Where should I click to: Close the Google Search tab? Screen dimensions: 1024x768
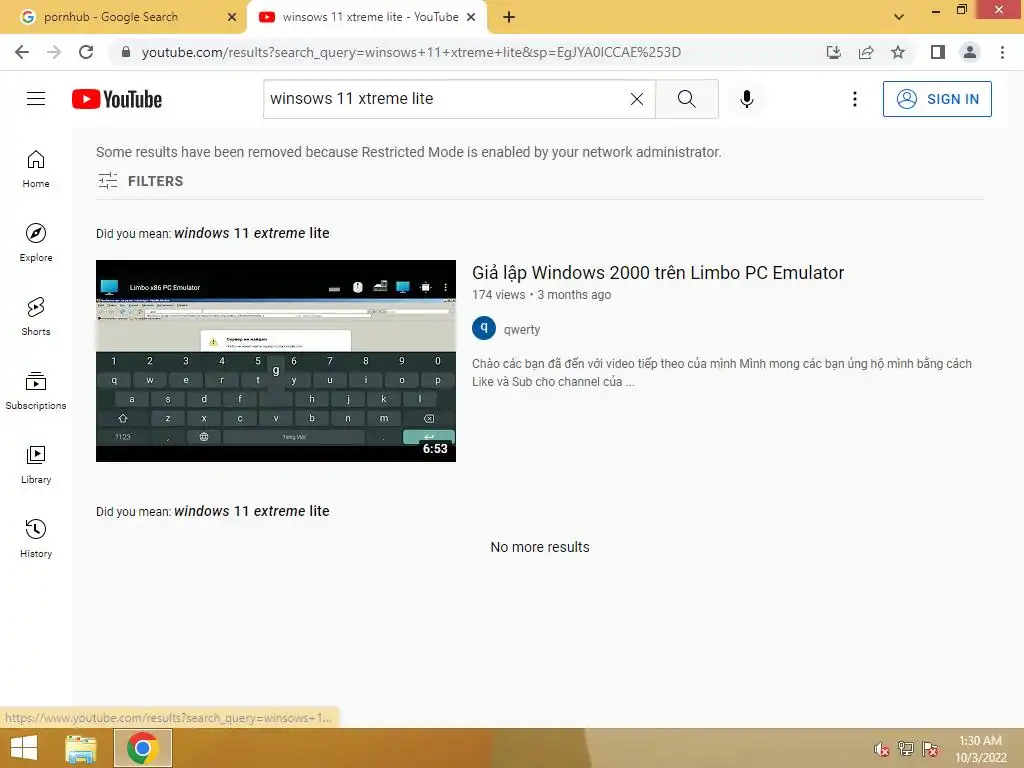pos(232,18)
